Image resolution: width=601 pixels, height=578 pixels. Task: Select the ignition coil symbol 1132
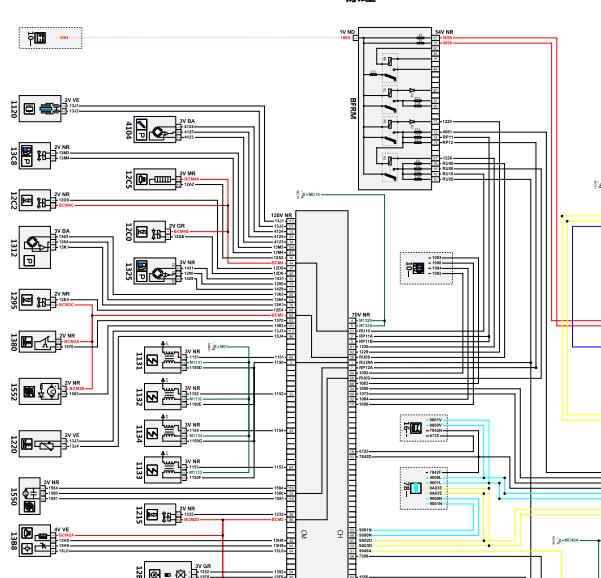tap(163, 397)
